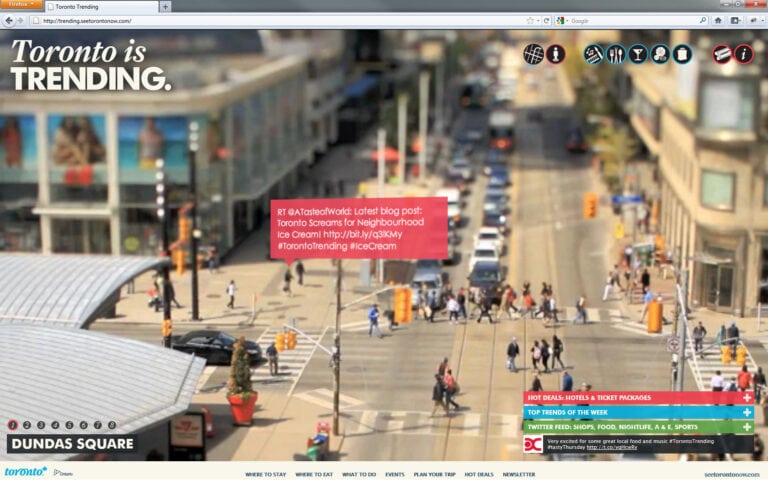Click the shopping bag icon

click(x=682, y=54)
